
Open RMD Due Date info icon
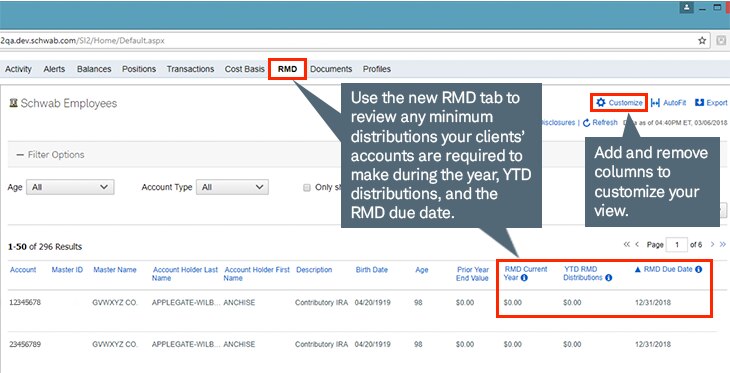click(698, 269)
